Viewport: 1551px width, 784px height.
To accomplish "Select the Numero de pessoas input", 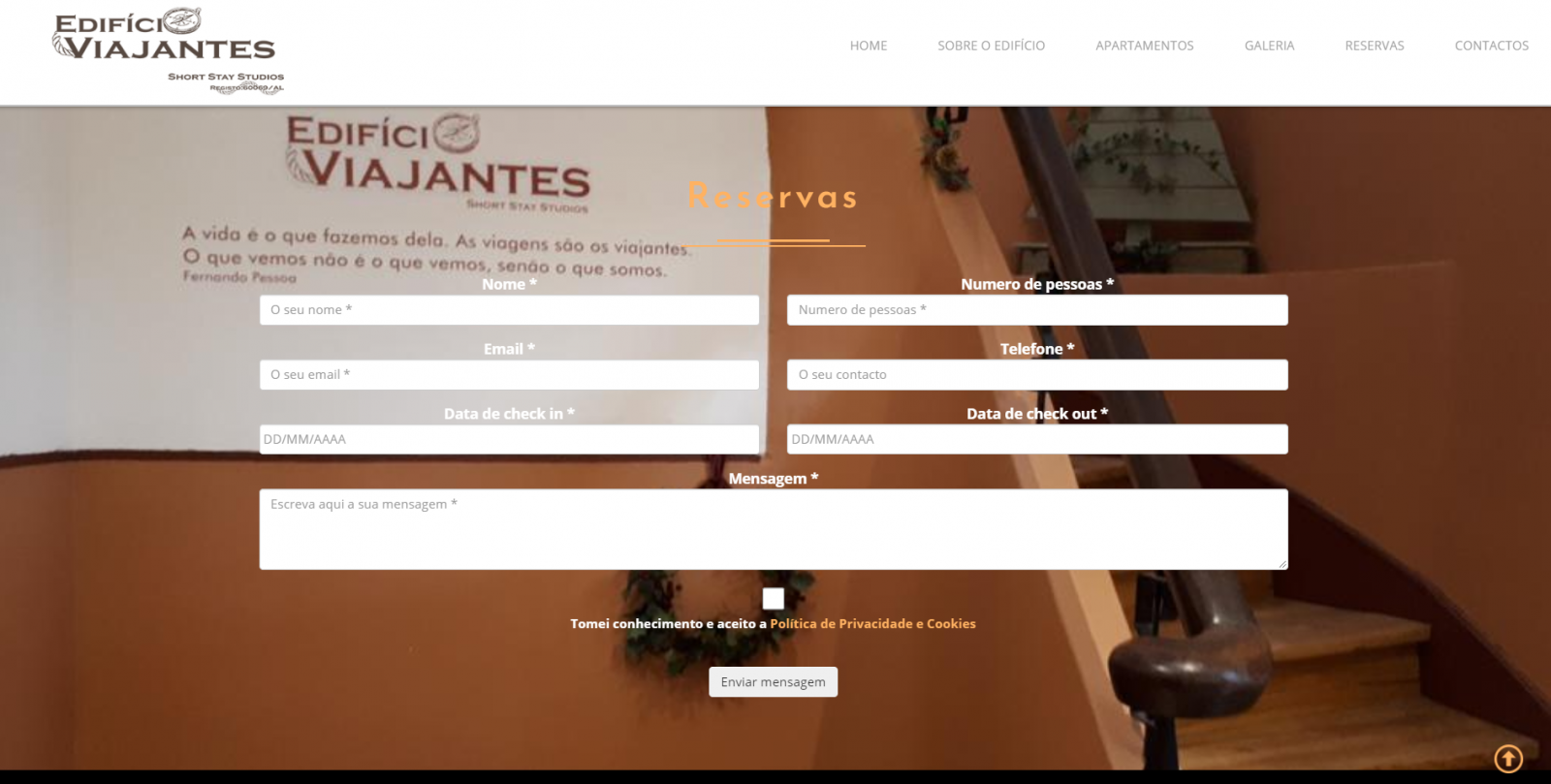I will [1037, 310].
